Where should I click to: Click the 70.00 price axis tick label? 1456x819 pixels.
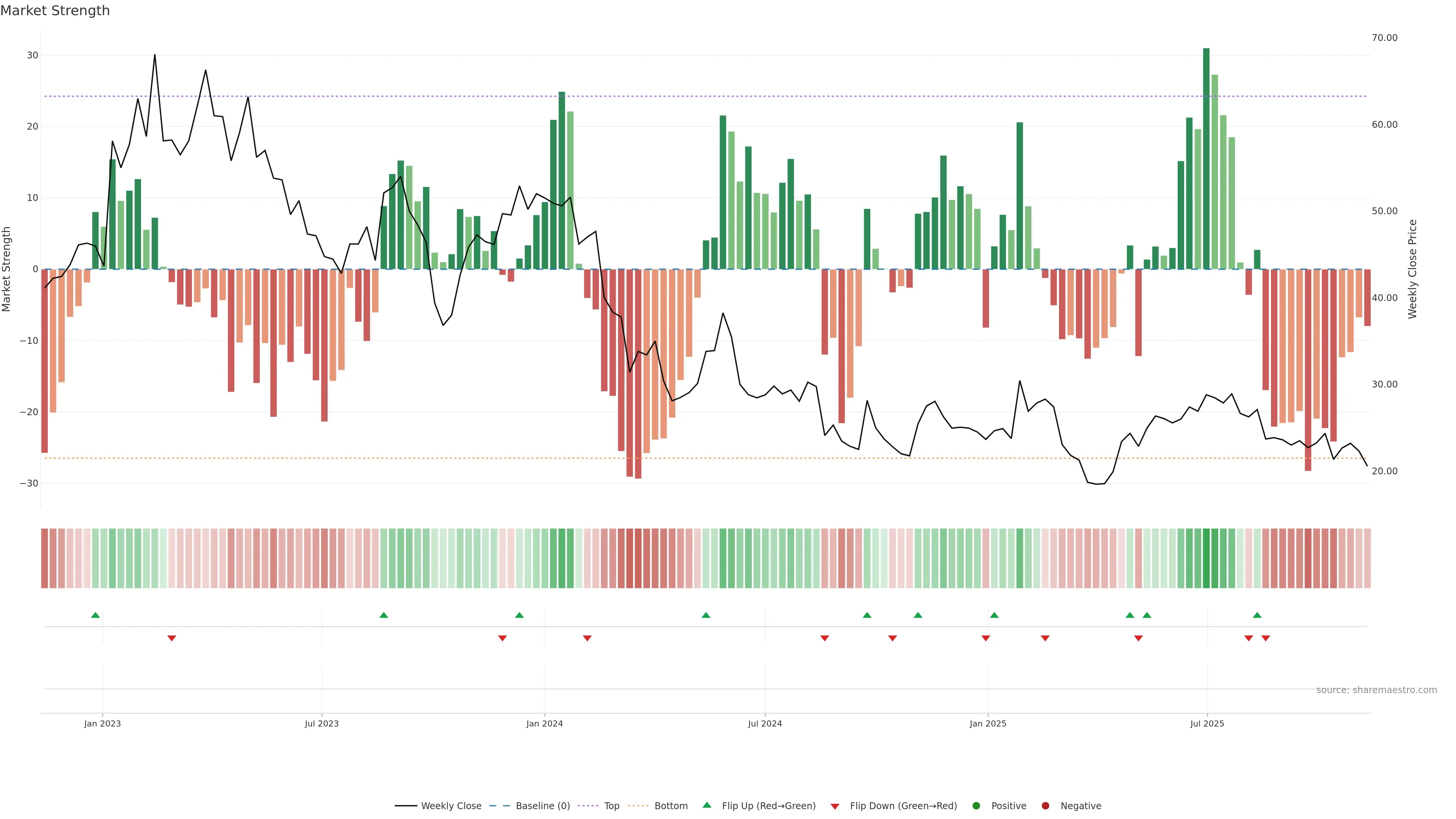1384,38
